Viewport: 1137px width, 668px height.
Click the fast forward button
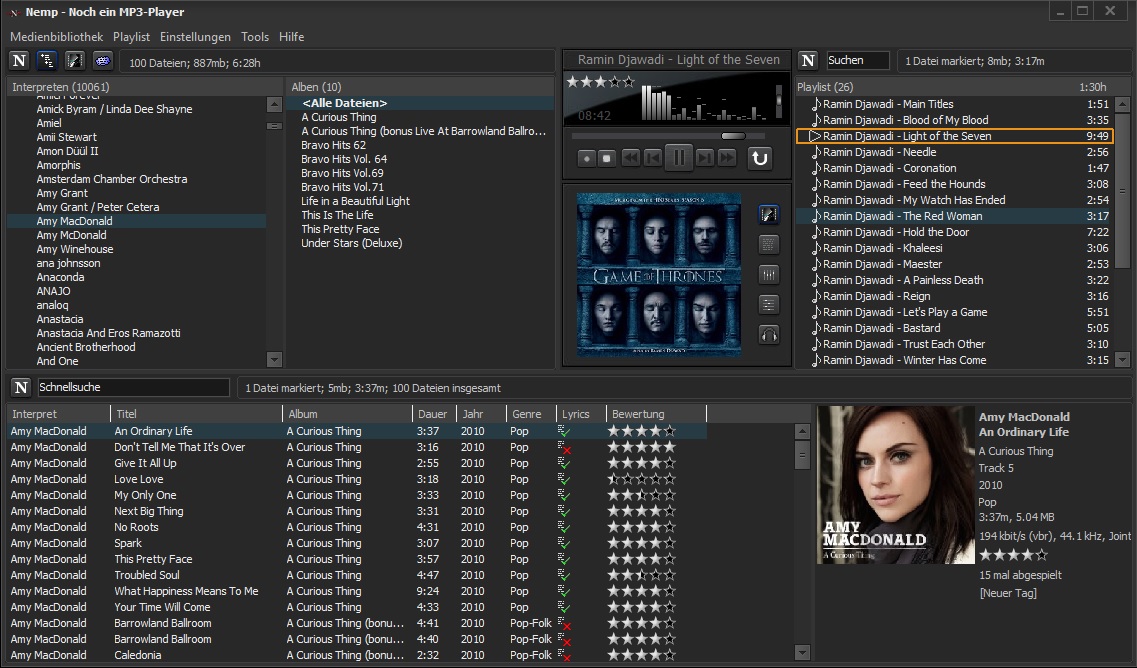pos(727,158)
